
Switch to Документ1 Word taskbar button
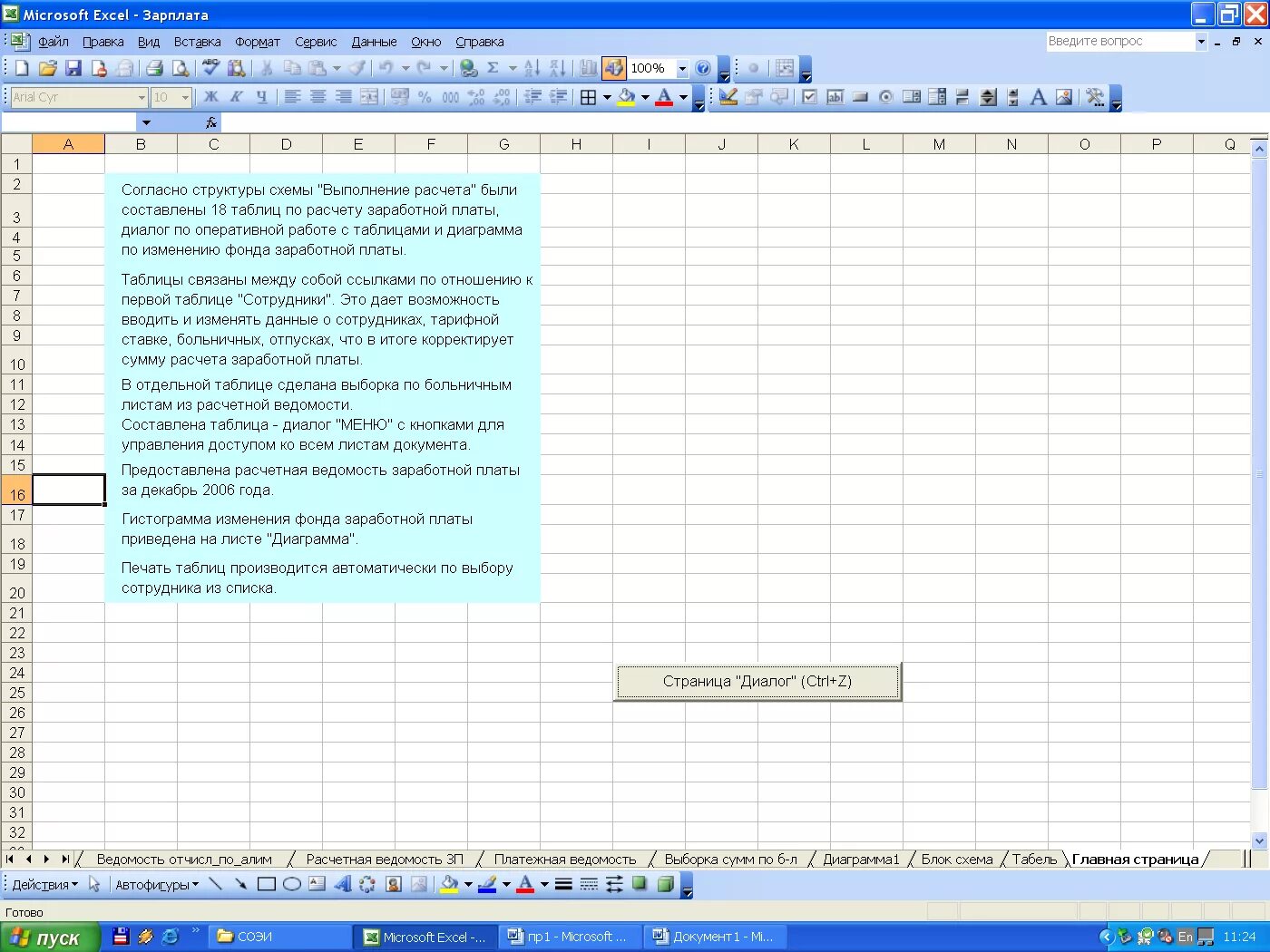pyautogui.click(x=715, y=937)
